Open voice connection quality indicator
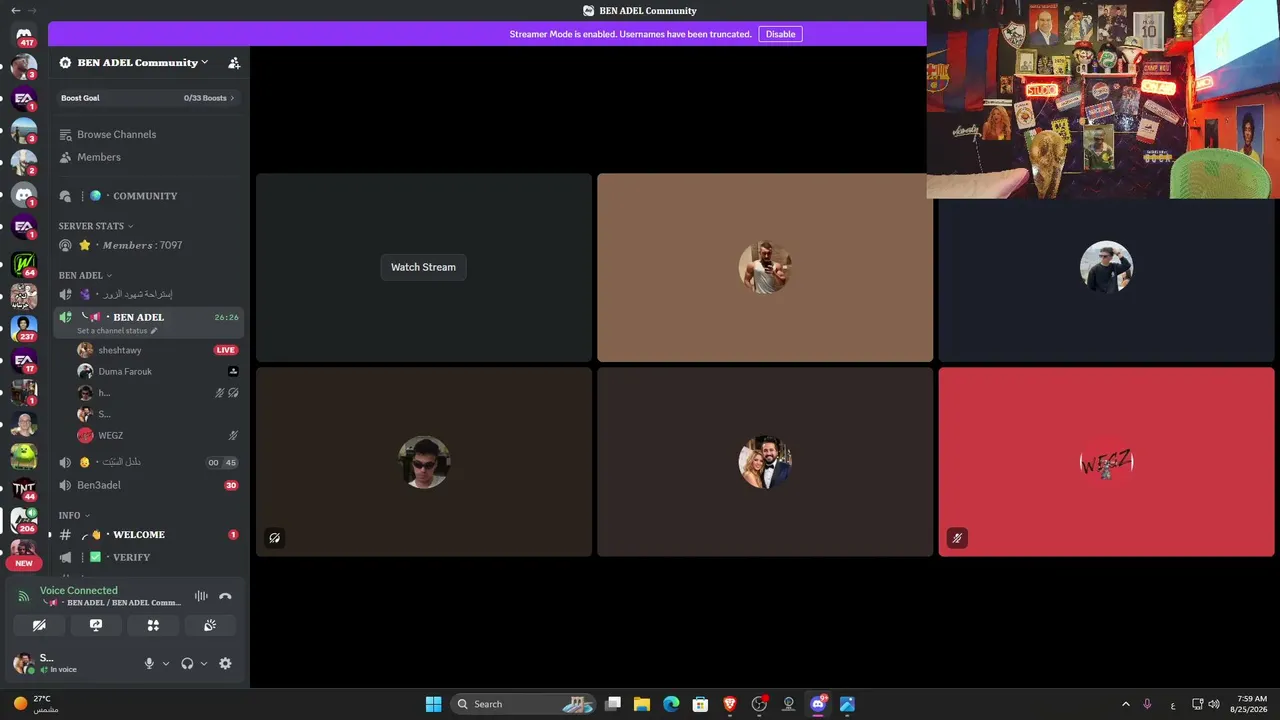This screenshot has width=1280, height=720. click(24, 597)
